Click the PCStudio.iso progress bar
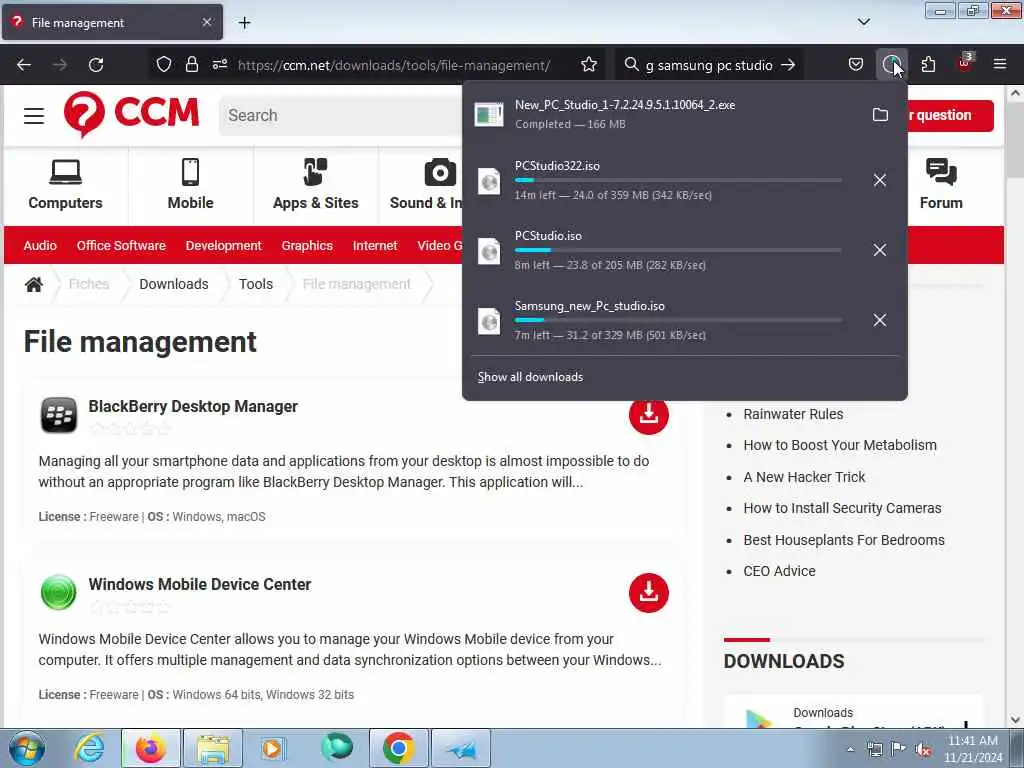 [678, 250]
